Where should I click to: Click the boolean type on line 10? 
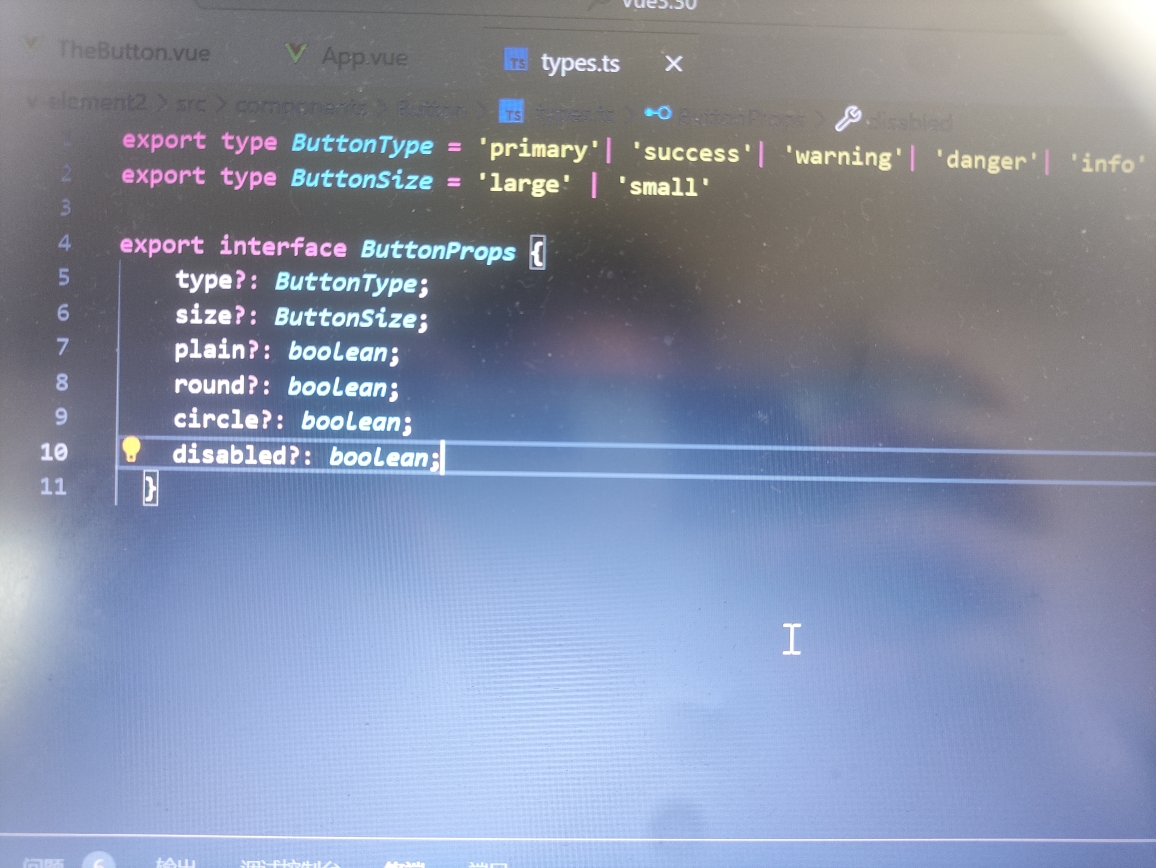pyautogui.click(x=378, y=457)
